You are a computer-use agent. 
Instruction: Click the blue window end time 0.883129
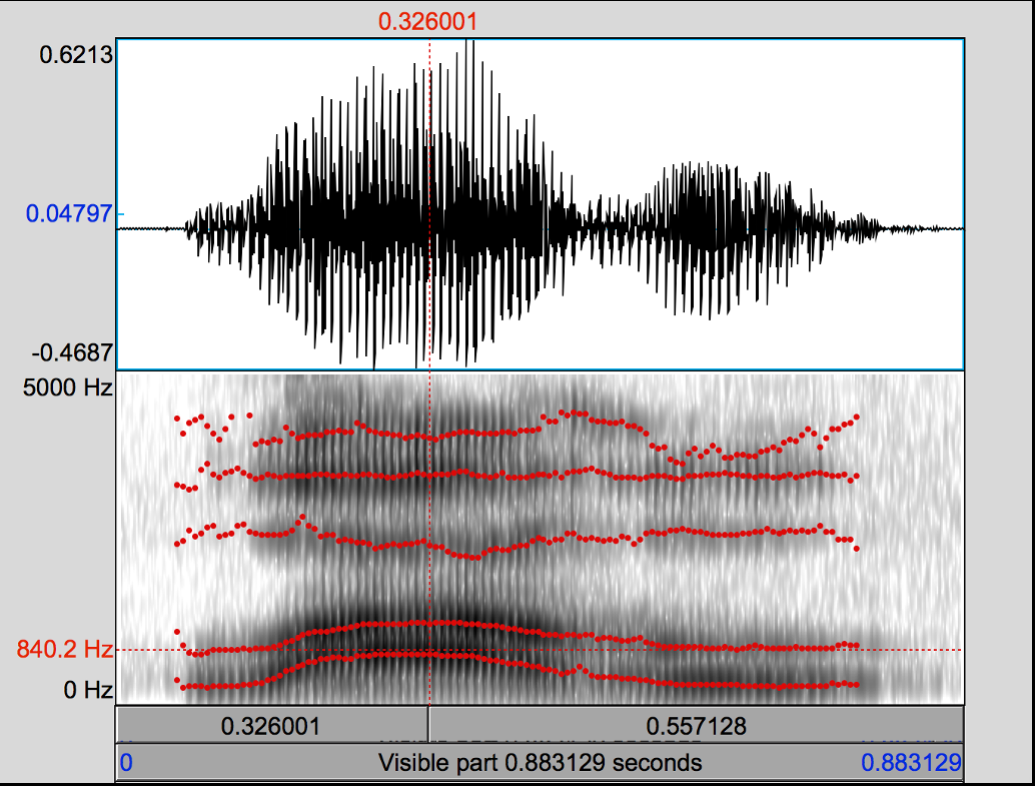[x=911, y=764]
